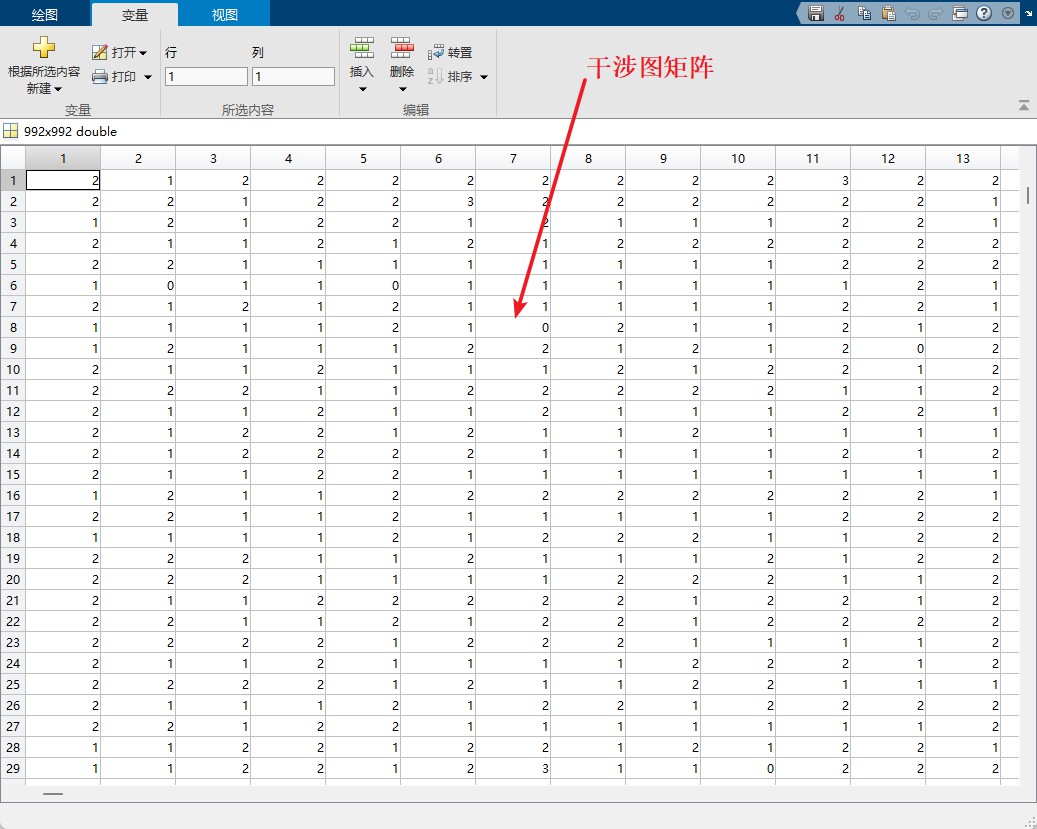1037x829 pixels.
Task: Select column header 10
Action: (738, 159)
